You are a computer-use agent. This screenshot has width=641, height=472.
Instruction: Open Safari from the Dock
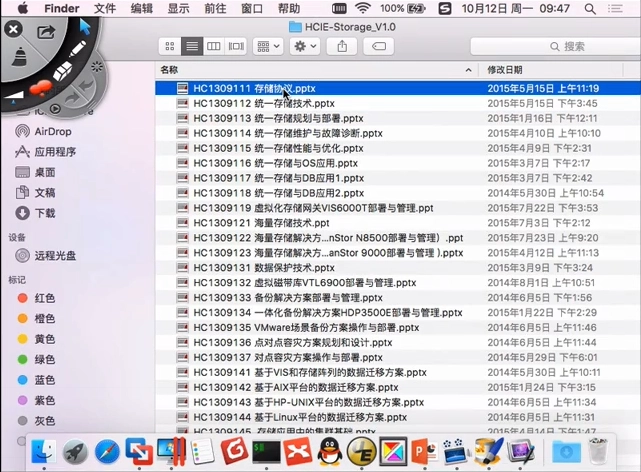click(107, 452)
